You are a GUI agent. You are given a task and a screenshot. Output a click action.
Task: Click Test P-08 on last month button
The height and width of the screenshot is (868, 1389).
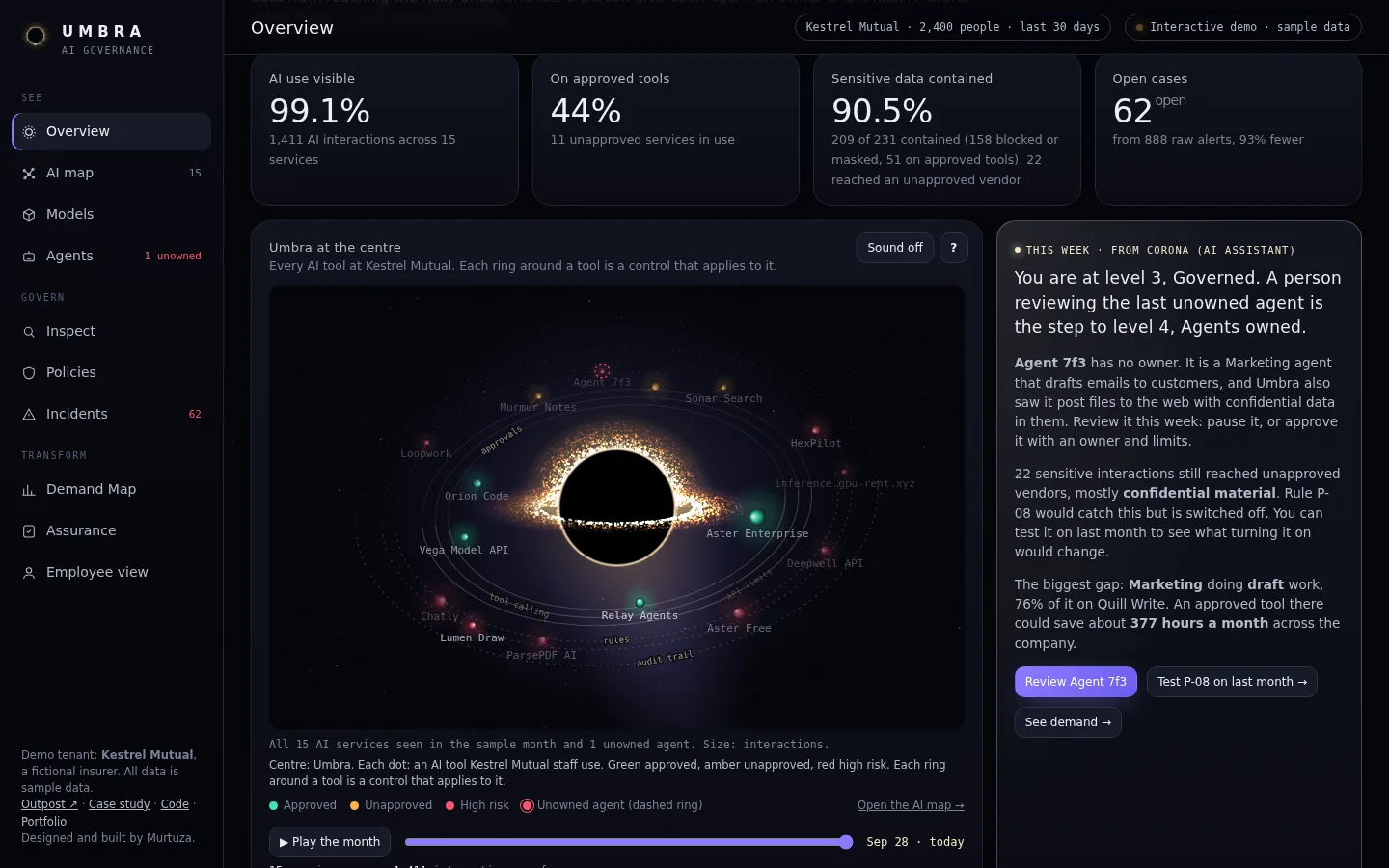1232,682
